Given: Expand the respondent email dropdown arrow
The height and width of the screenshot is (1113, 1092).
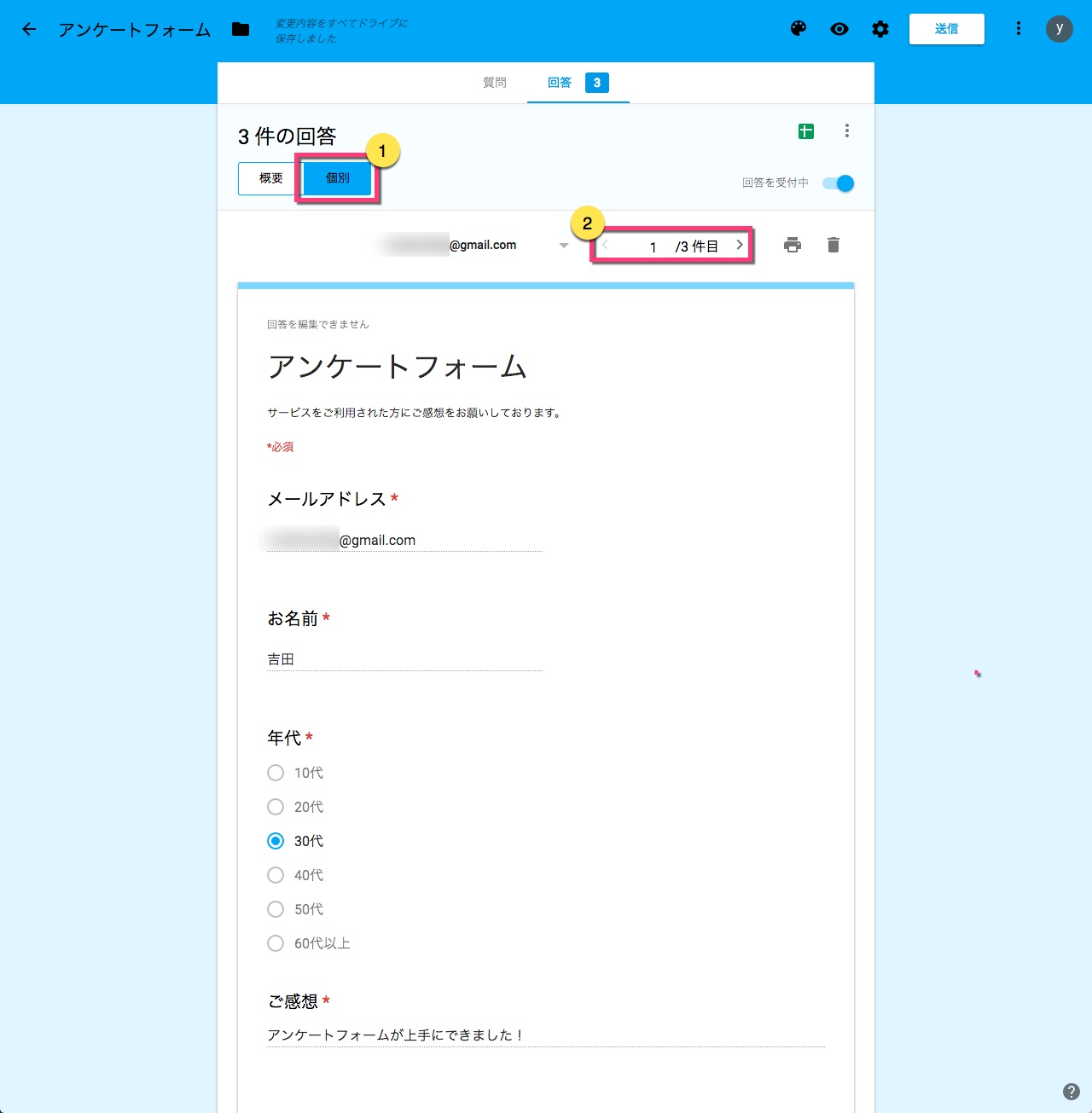Looking at the screenshot, I should [563, 246].
